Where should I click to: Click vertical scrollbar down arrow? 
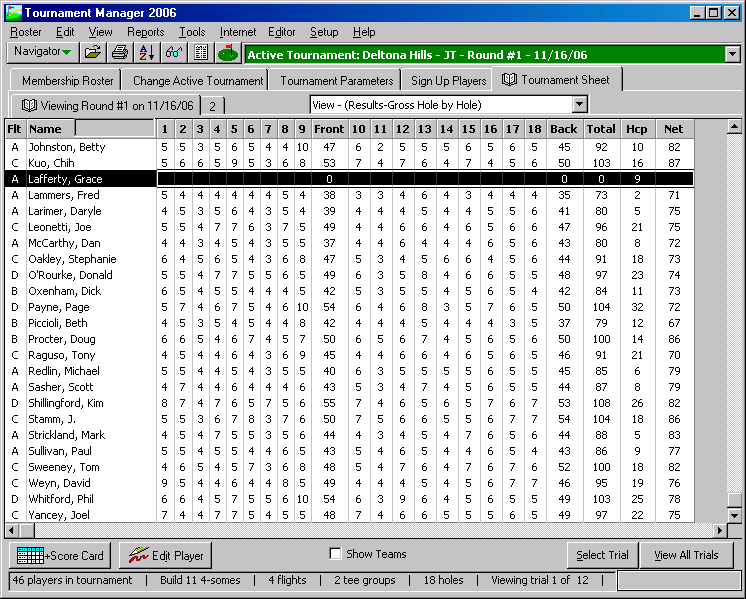734,515
